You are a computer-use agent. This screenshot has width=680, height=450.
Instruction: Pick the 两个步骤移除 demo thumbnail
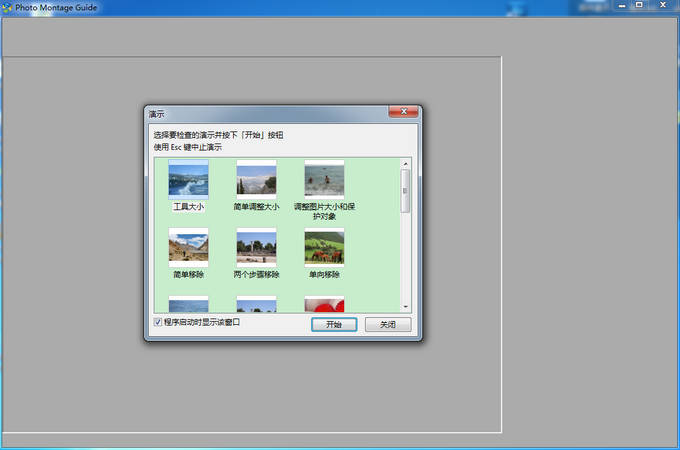(x=256, y=247)
